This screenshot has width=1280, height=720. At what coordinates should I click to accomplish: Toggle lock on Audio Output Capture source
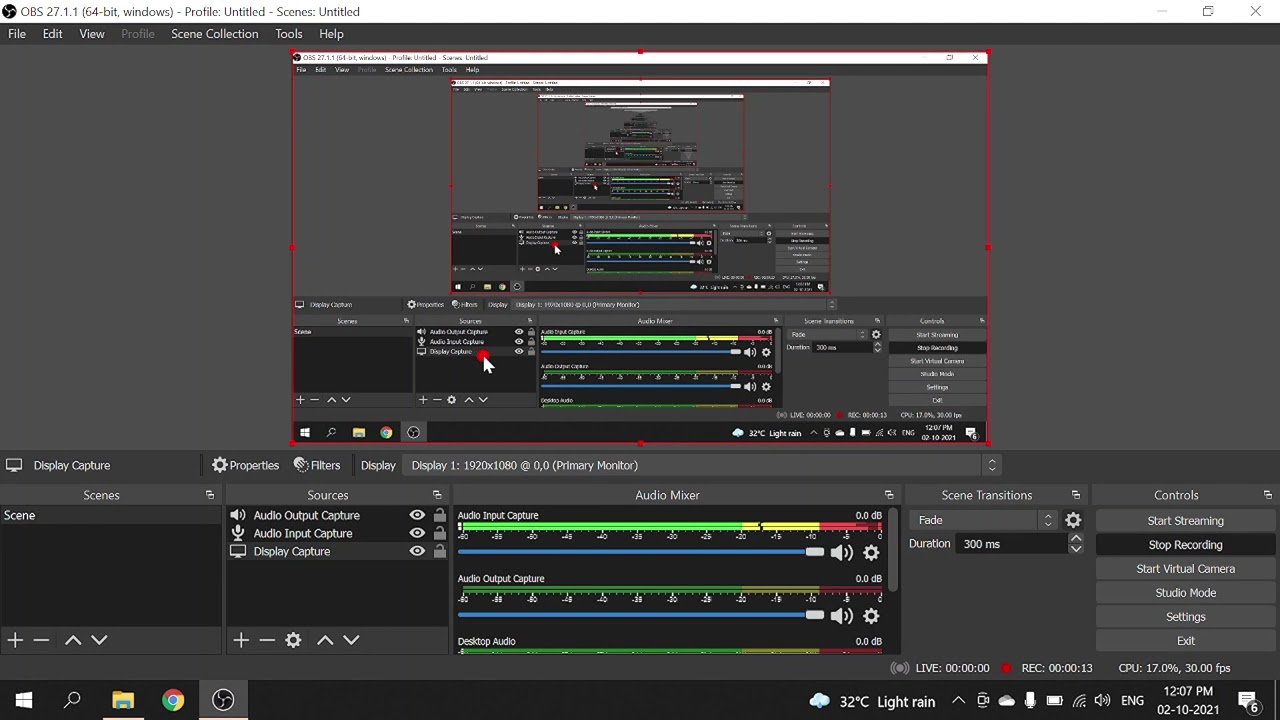point(439,516)
